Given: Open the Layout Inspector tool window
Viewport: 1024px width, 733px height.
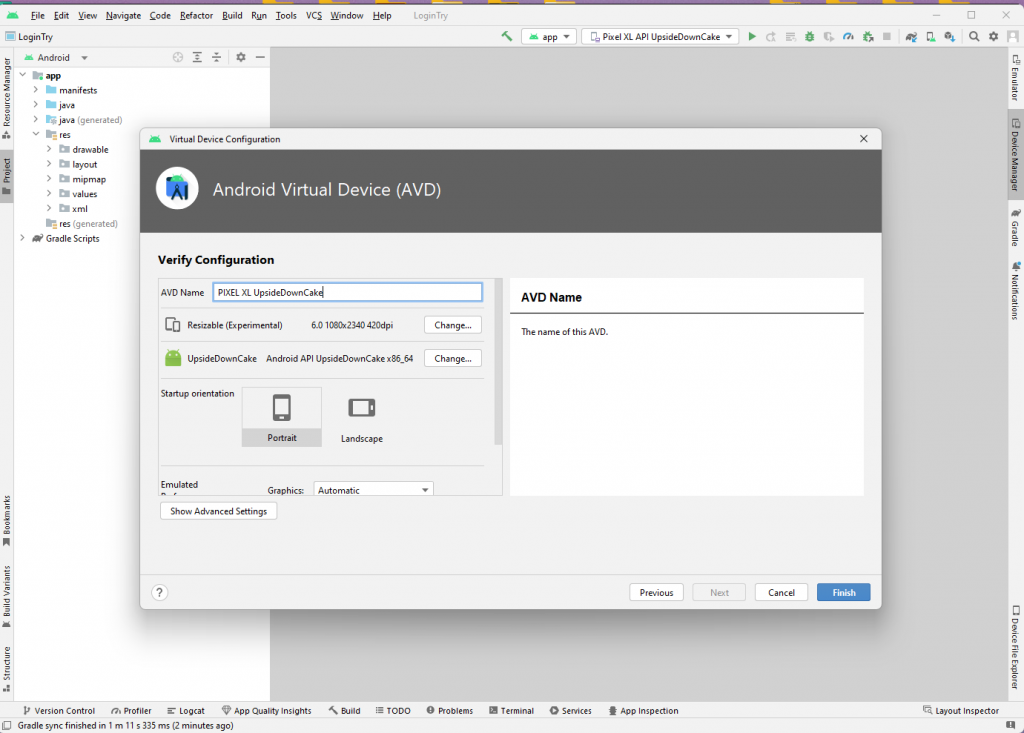Looking at the screenshot, I should [x=961, y=711].
